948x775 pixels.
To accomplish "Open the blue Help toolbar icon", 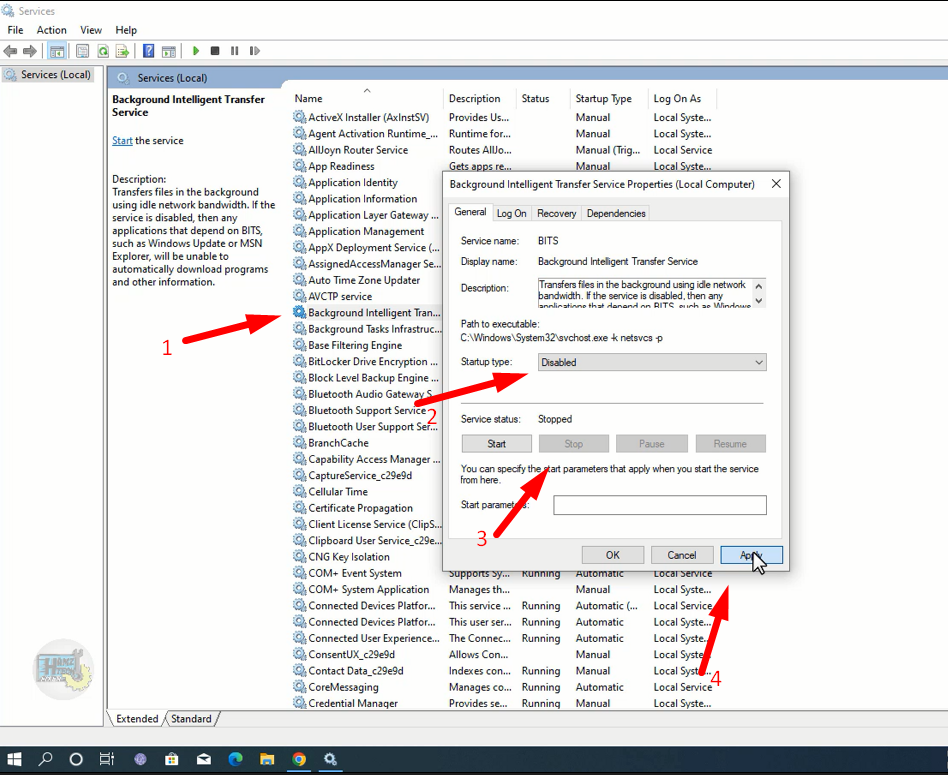I will 148,51.
